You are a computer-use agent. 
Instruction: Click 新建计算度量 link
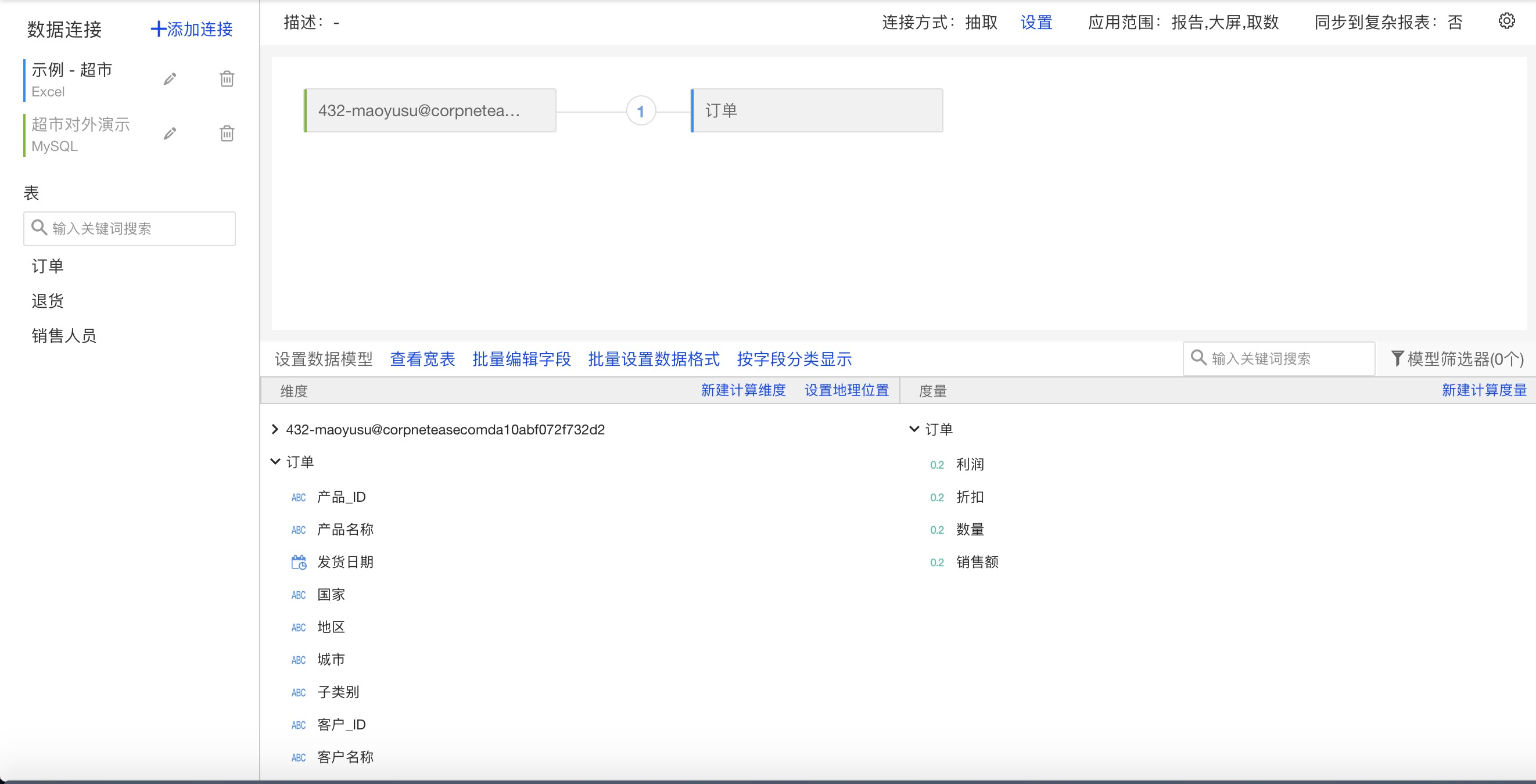pos(1484,390)
